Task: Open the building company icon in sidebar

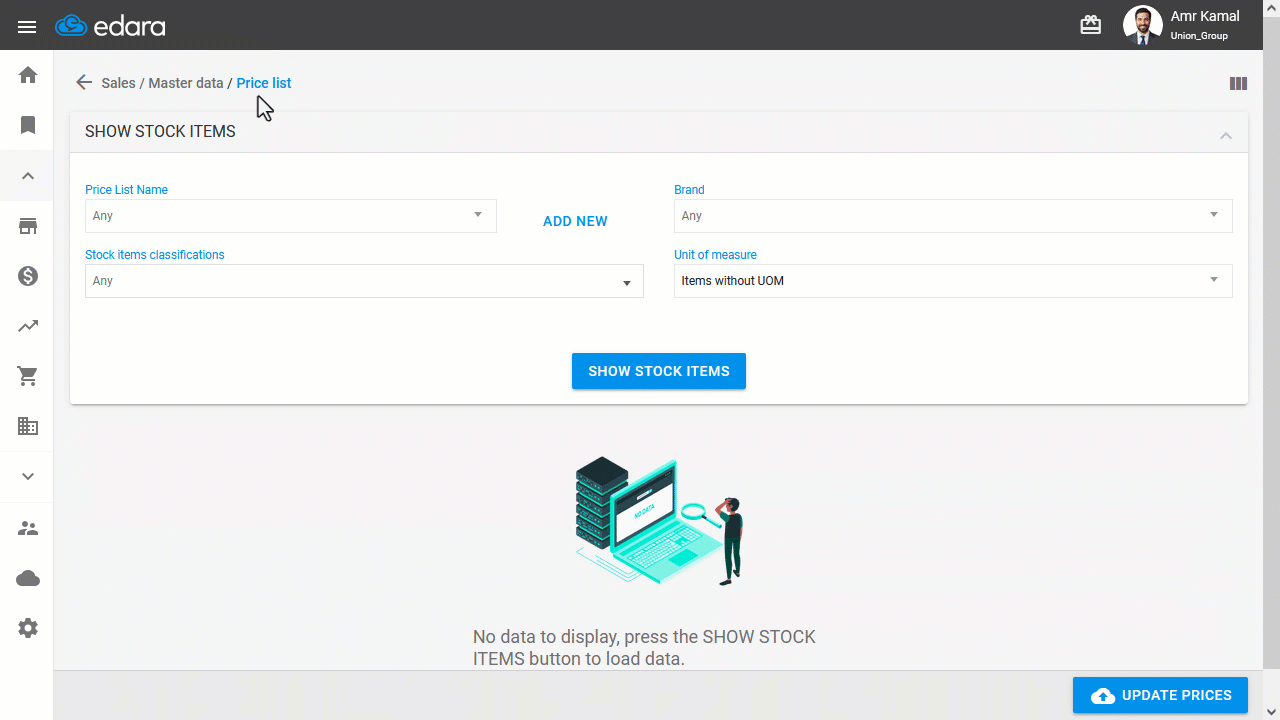Action: [28, 426]
